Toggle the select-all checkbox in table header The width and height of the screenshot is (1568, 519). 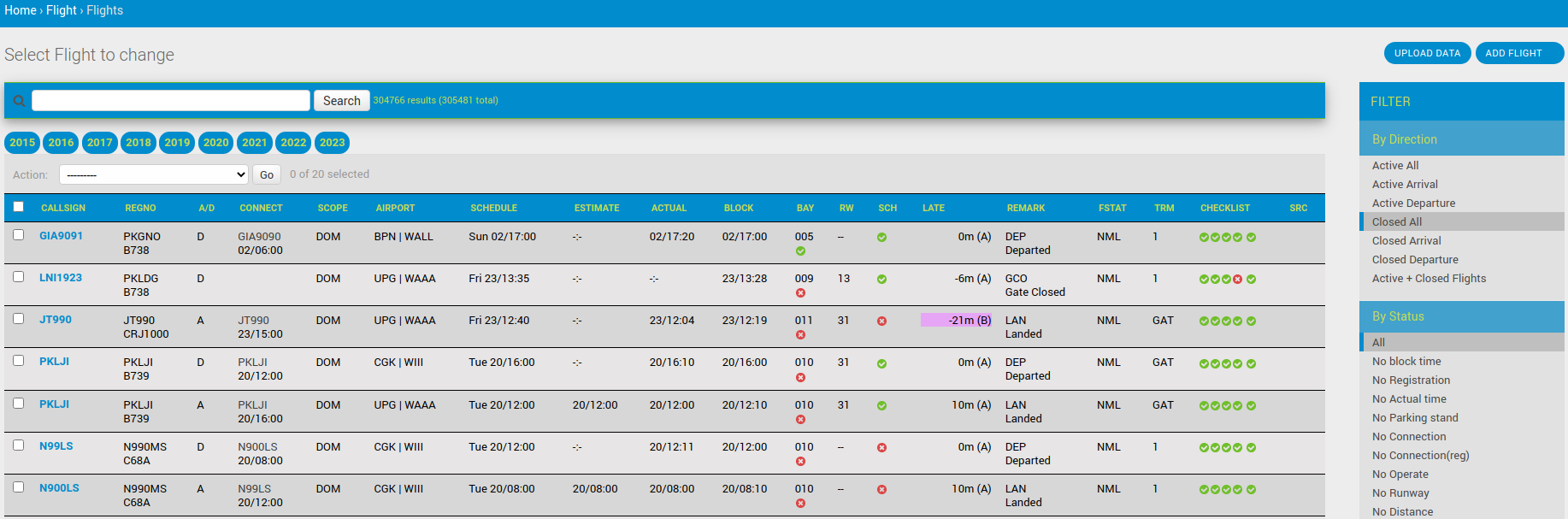[19, 207]
